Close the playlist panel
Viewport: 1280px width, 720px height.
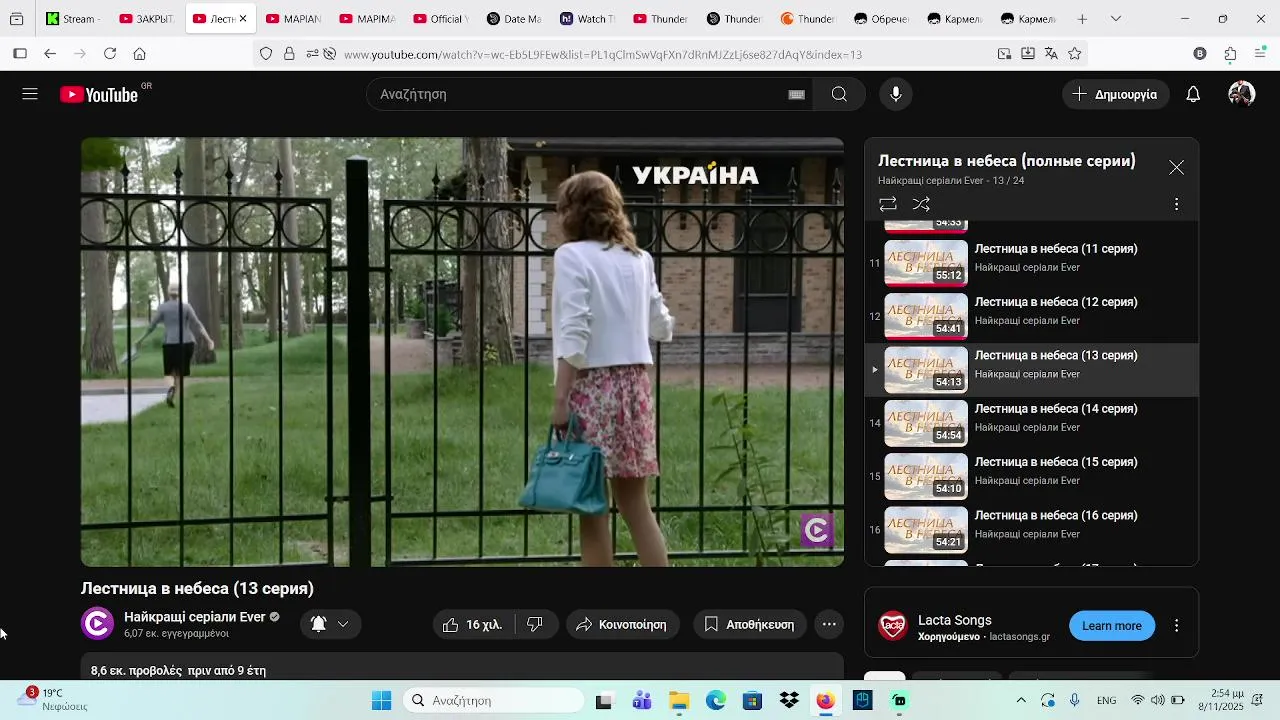tap(1176, 168)
